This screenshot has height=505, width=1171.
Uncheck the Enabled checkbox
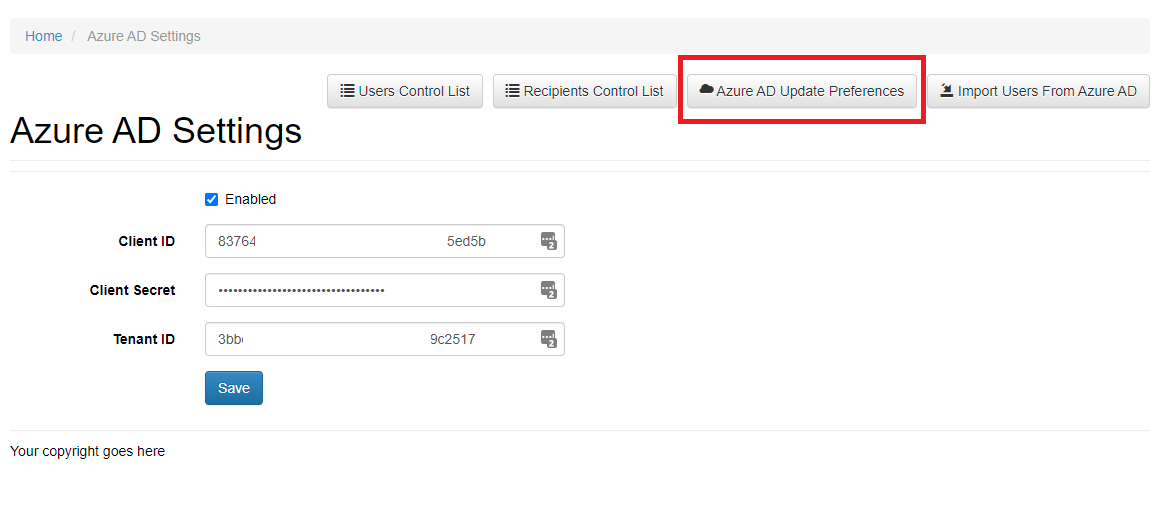click(x=211, y=199)
